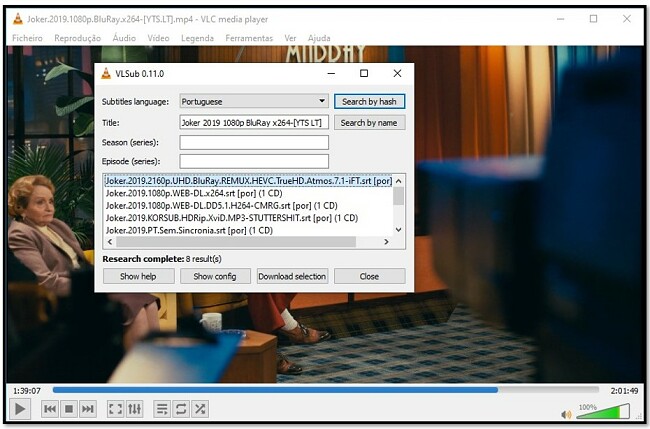
Task: Click the VLSub Close button
Action: (x=369, y=276)
